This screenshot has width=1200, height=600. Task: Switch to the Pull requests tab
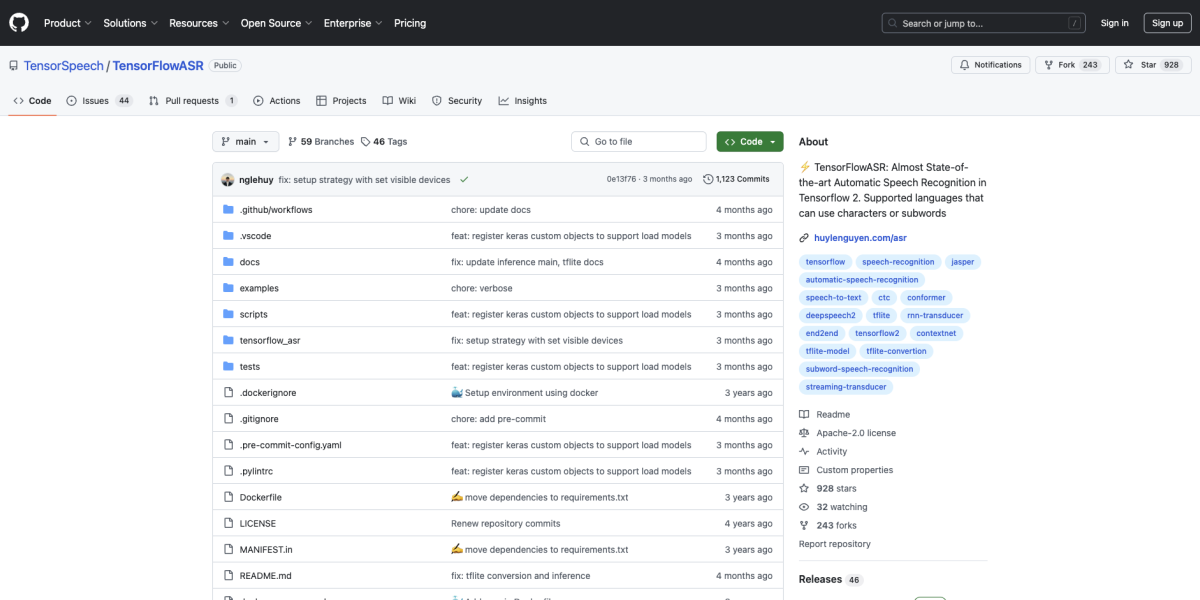tap(192, 101)
